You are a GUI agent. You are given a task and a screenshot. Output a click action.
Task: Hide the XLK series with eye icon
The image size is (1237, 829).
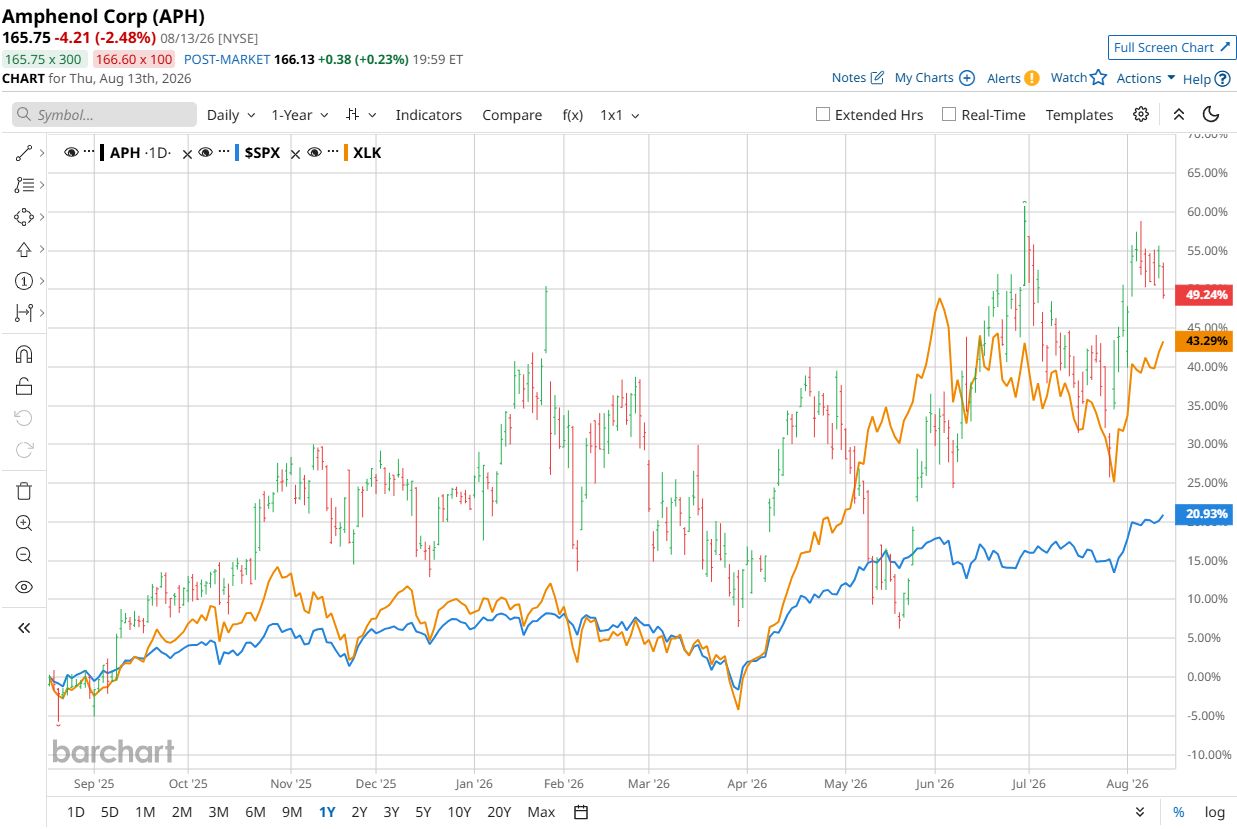click(314, 152)
